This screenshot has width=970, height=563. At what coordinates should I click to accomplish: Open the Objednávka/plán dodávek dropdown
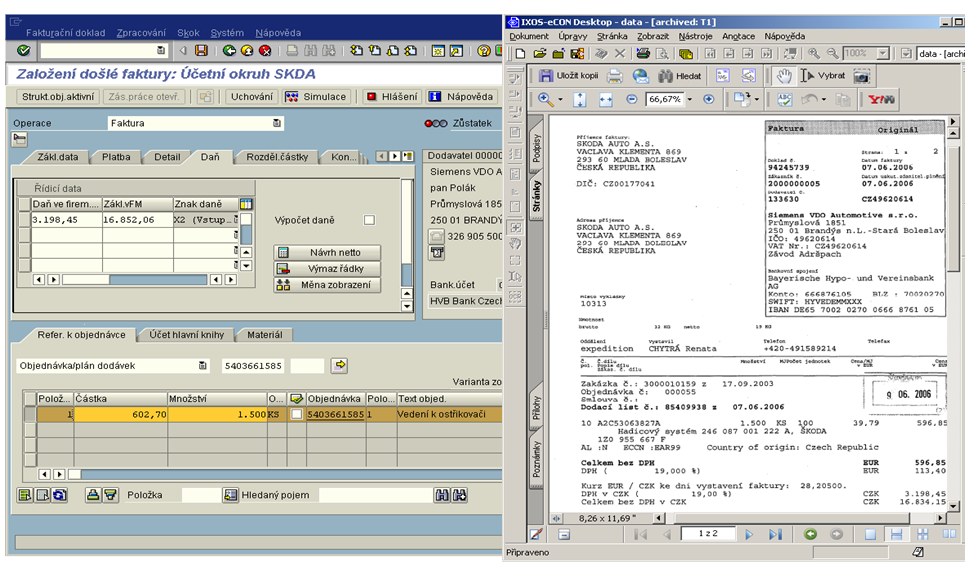[x=202, y=366]
